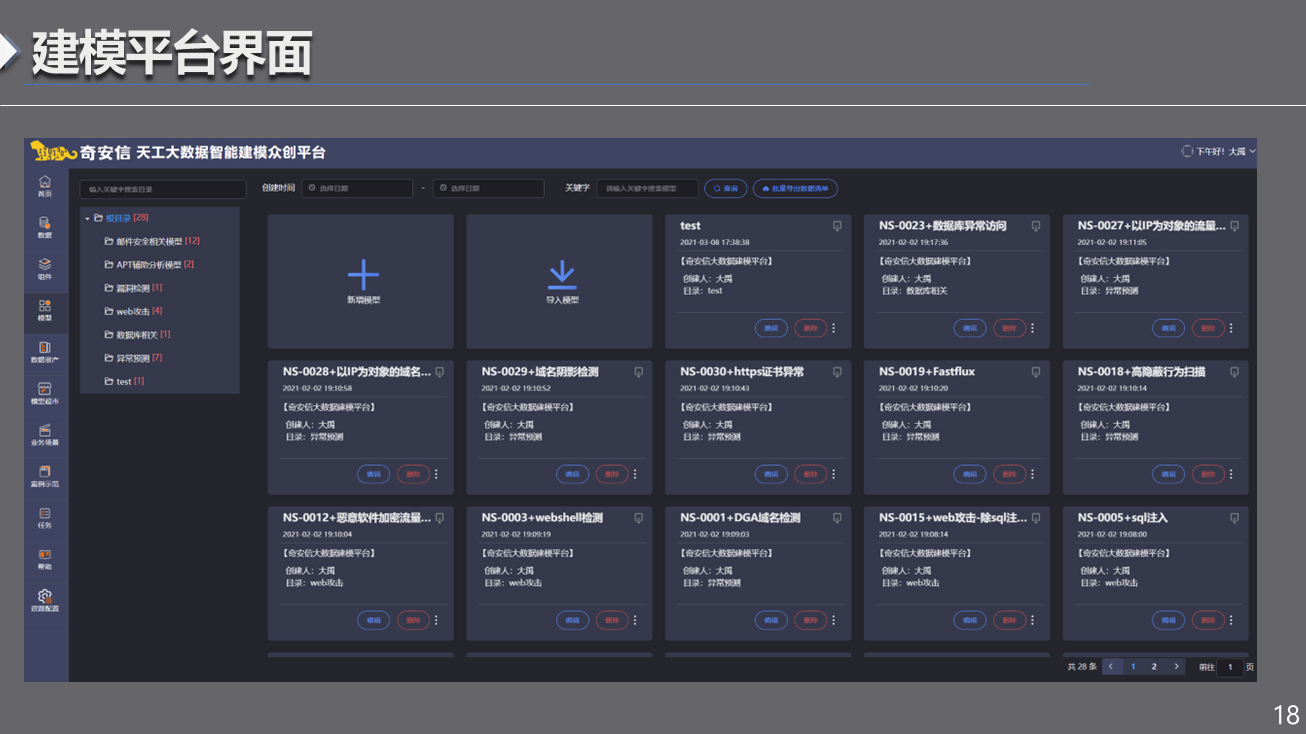Click pin icon on NS-0015+web攻击 card
Screen dimensions: 1306x734
click(x=1036, y=518)
